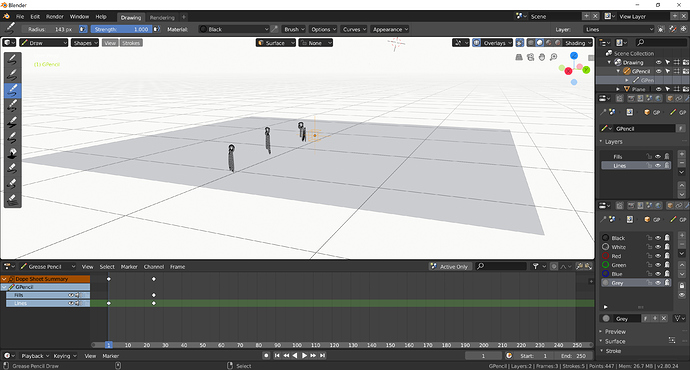This screenshot has width=690, height=370.
Task: Select the first draw brush tool in toolbar
Action: [12, 60]
